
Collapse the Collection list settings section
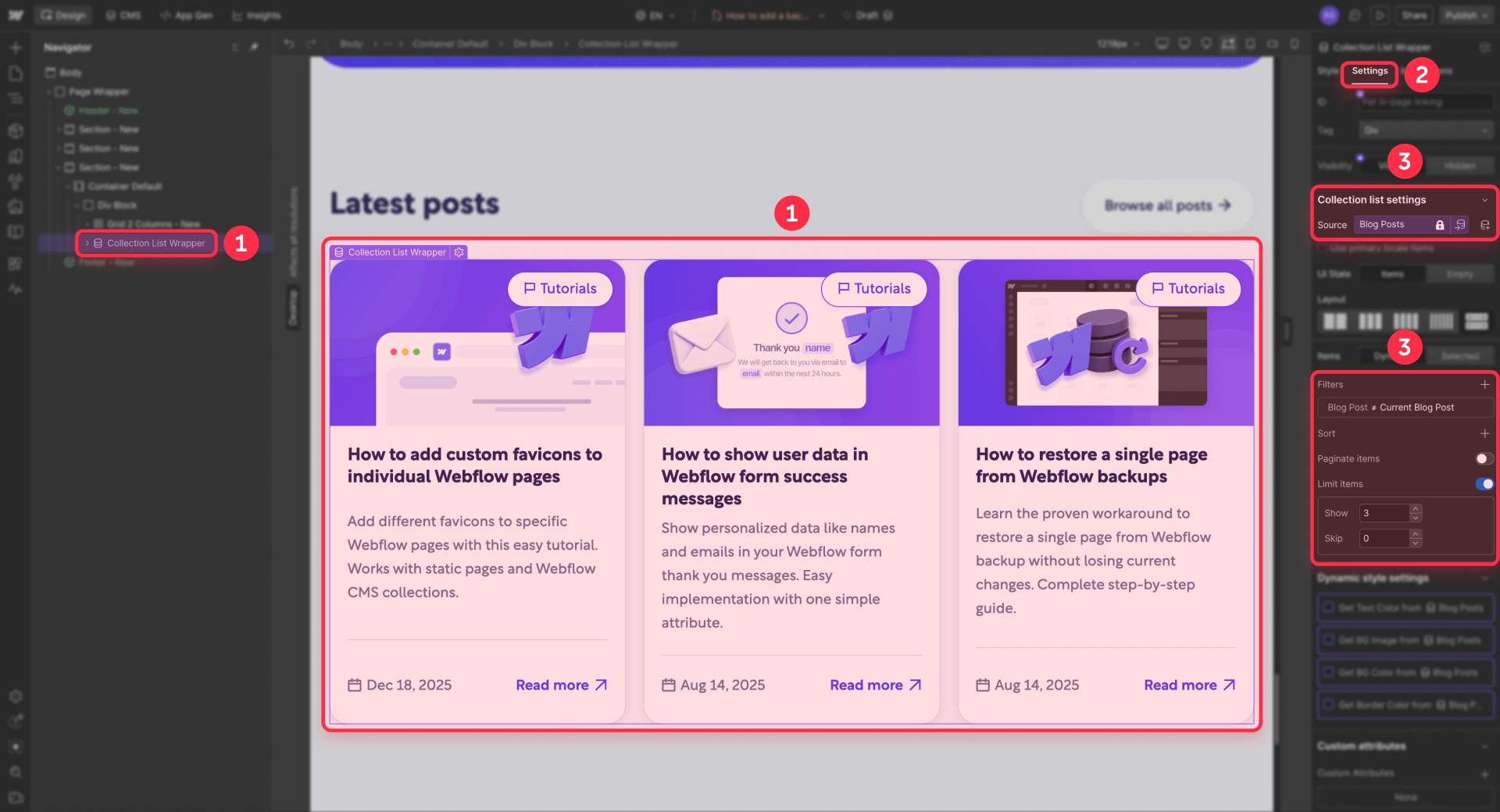click(1485, 199)
